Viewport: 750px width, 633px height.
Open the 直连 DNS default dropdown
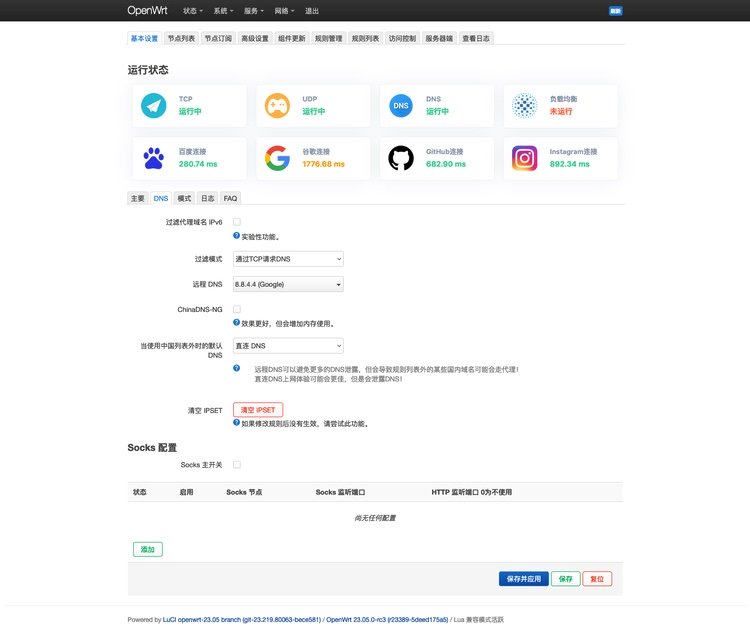click(x=288, y=346)
